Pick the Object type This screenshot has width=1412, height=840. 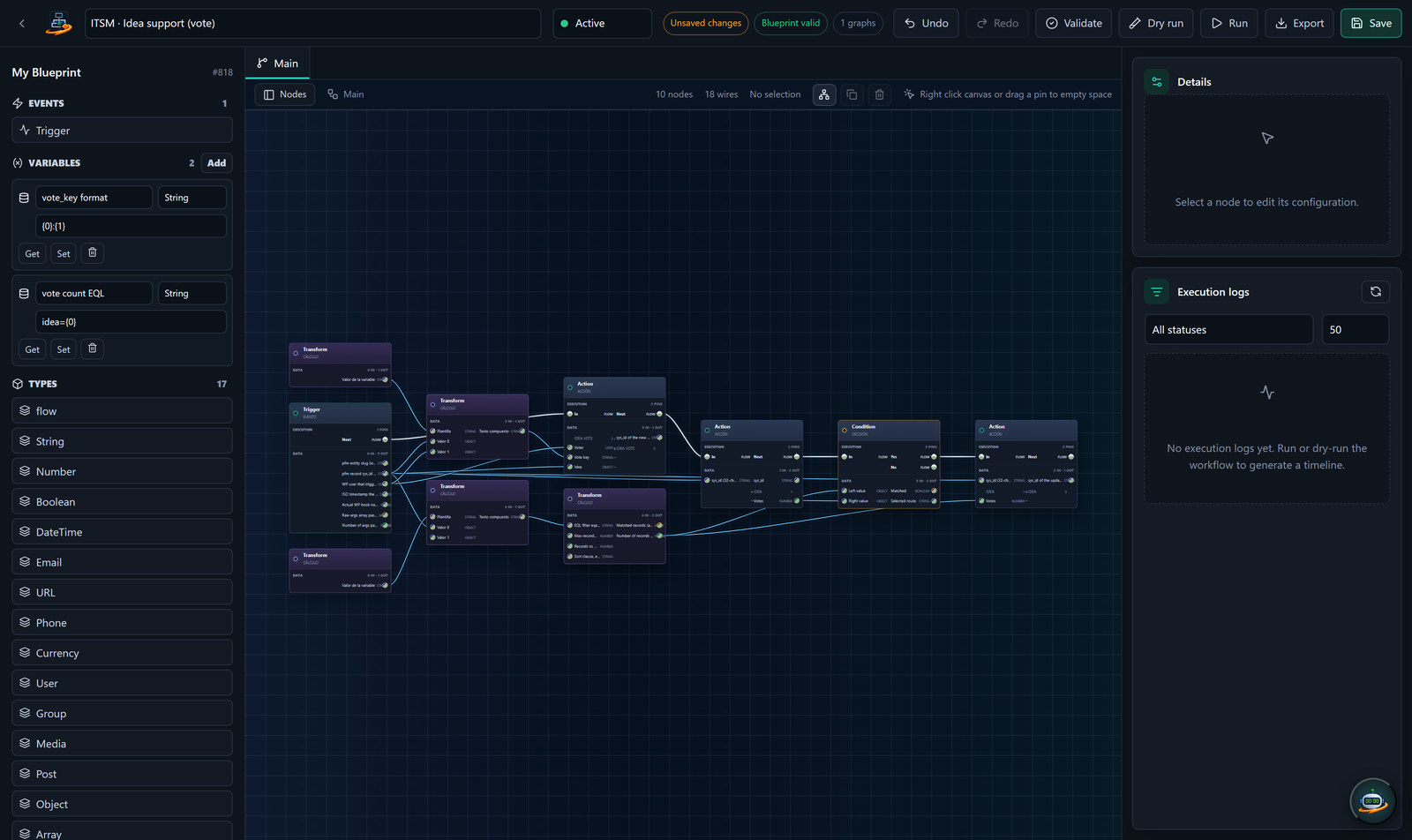pyautogui.click(x=122, y=804)
